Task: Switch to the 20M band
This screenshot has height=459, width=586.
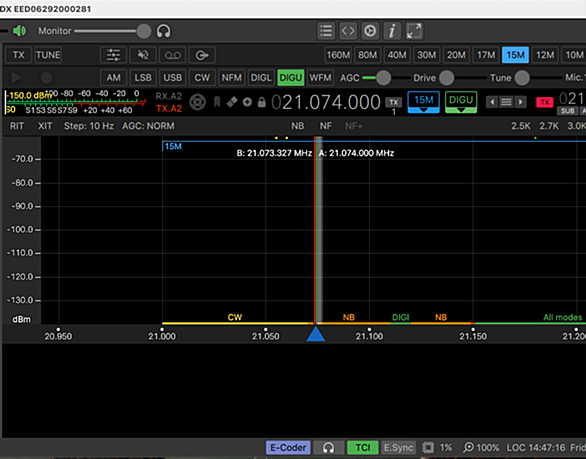Action: coord(456,55)
